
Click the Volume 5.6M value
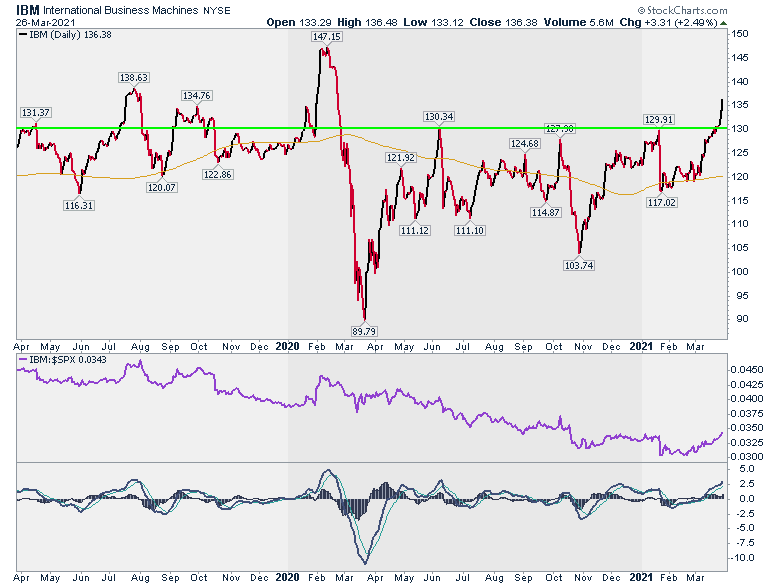[578, 22]
